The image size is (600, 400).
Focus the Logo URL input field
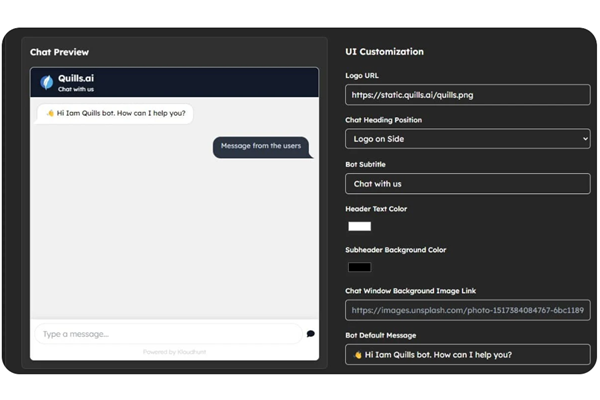(x=467, y=94)
